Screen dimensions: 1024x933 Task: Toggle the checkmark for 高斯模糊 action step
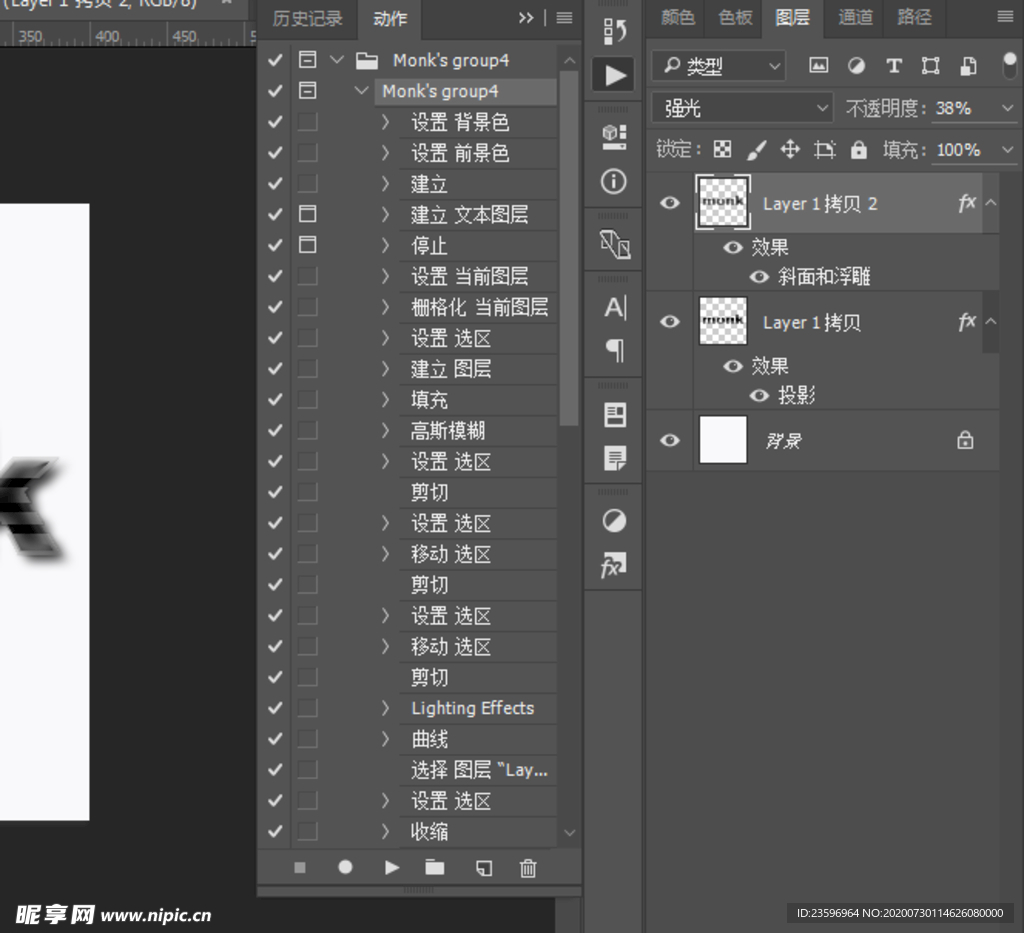tap(276, 431)
